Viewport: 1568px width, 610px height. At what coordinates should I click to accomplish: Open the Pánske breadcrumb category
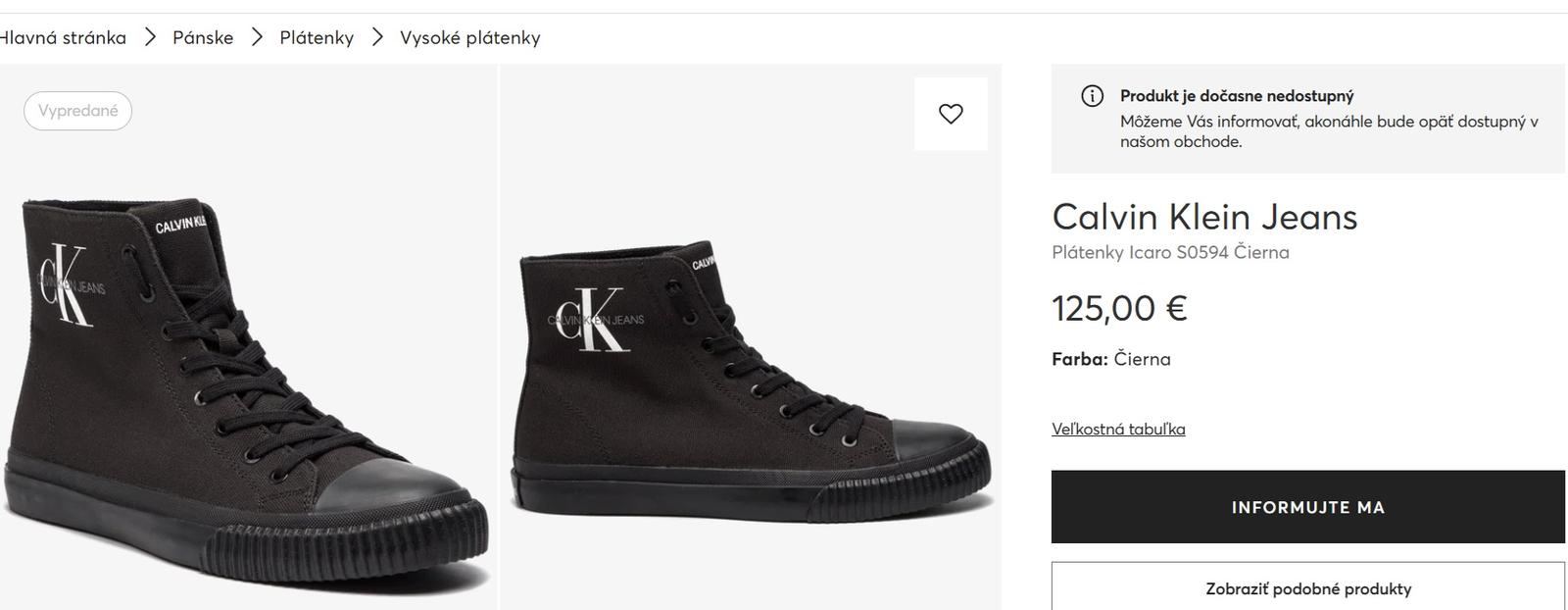pos(203,37)
